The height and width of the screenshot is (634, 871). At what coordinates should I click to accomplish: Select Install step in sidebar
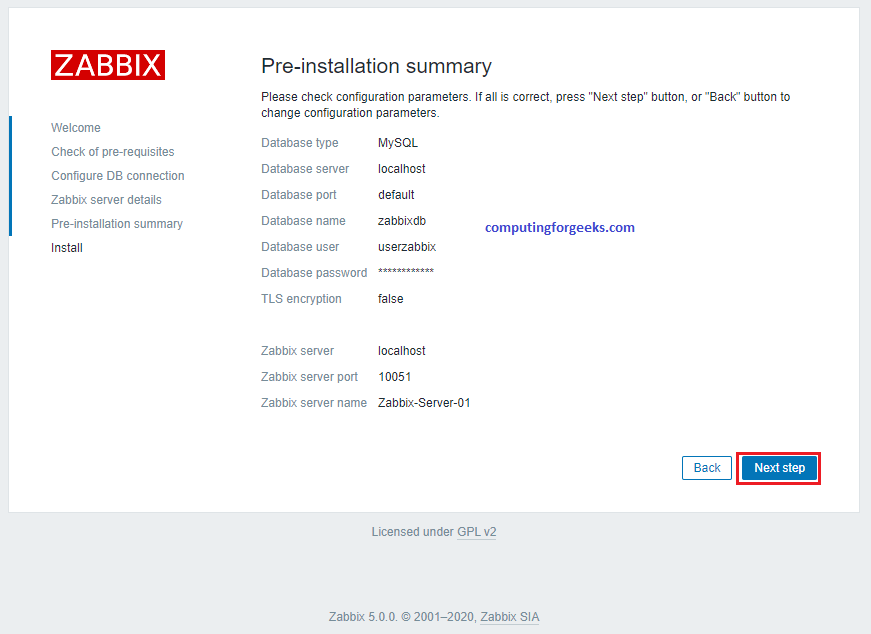pyautogui.click(x=67, y=248)
